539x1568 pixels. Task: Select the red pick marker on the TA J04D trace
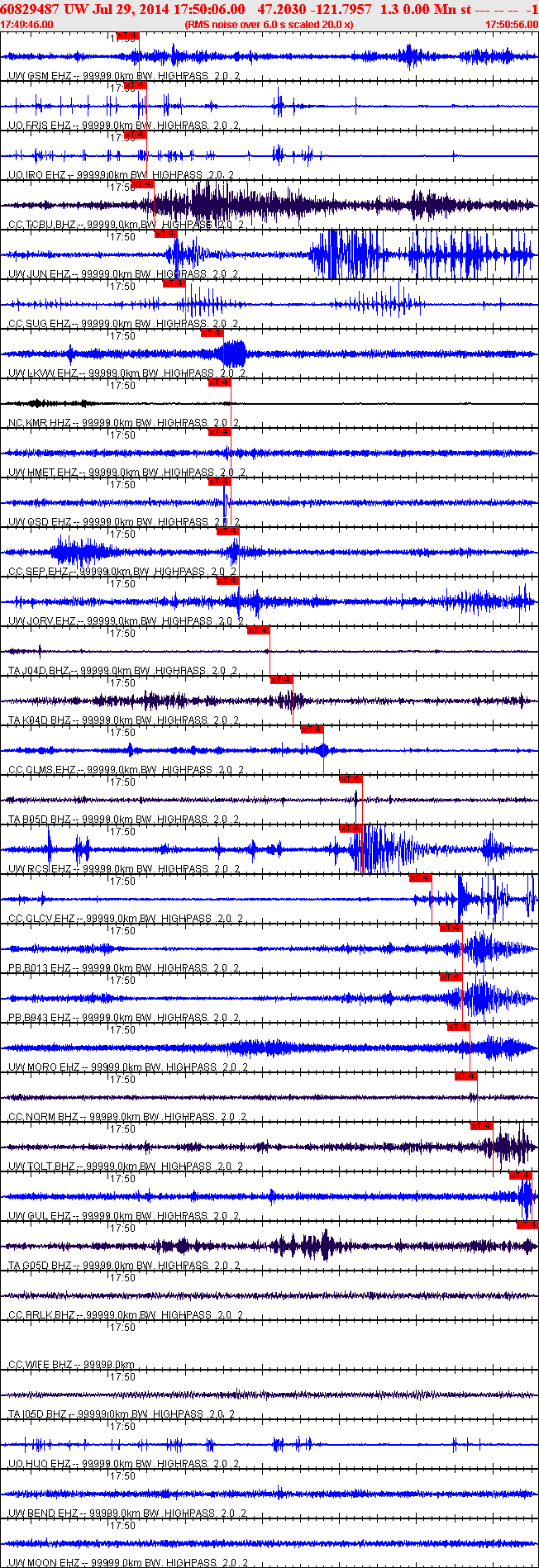259,630
